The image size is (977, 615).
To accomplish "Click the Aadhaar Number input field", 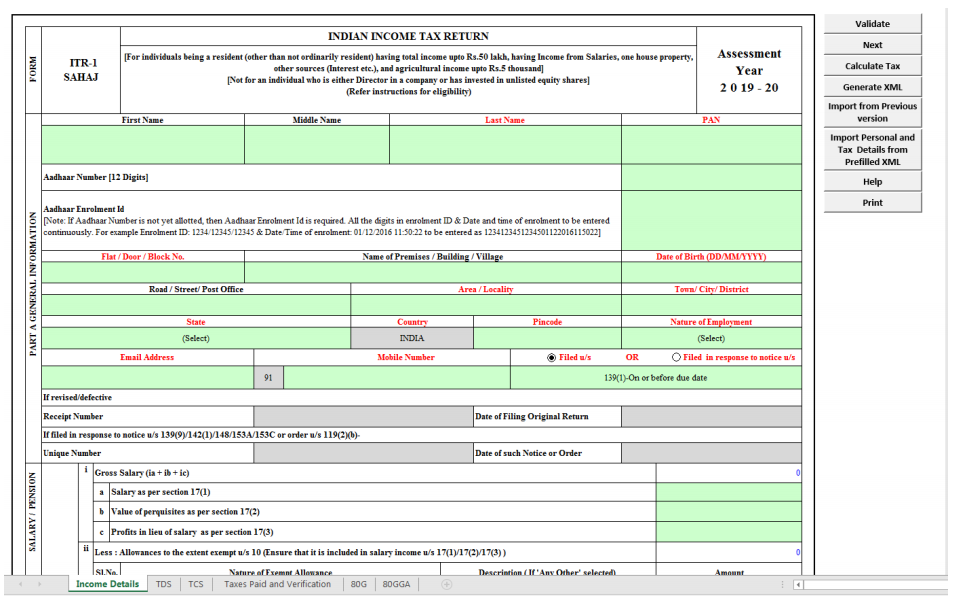I will click(712, 178).
